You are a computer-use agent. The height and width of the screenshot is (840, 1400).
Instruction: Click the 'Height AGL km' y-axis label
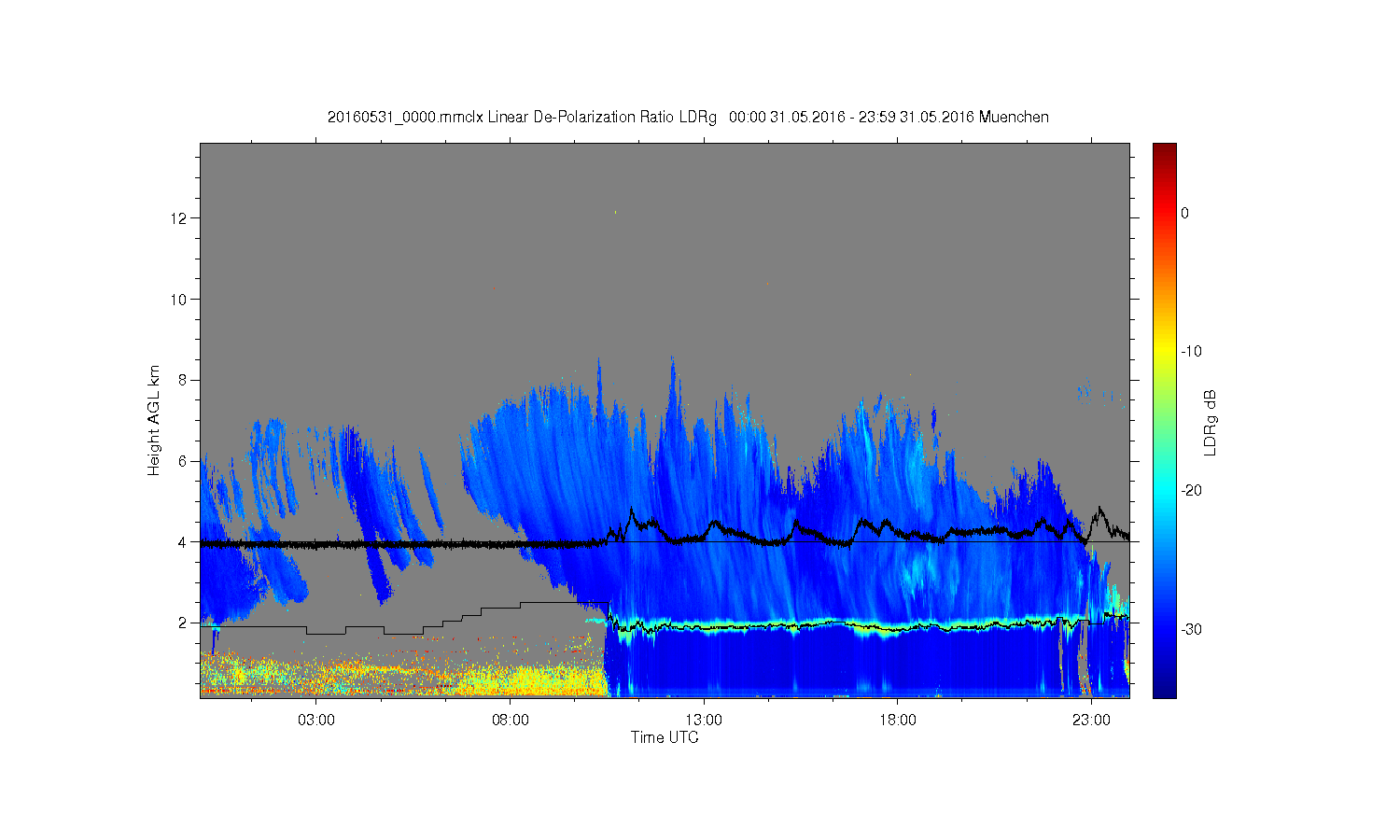pyautogui.click(x=153, y=420)
